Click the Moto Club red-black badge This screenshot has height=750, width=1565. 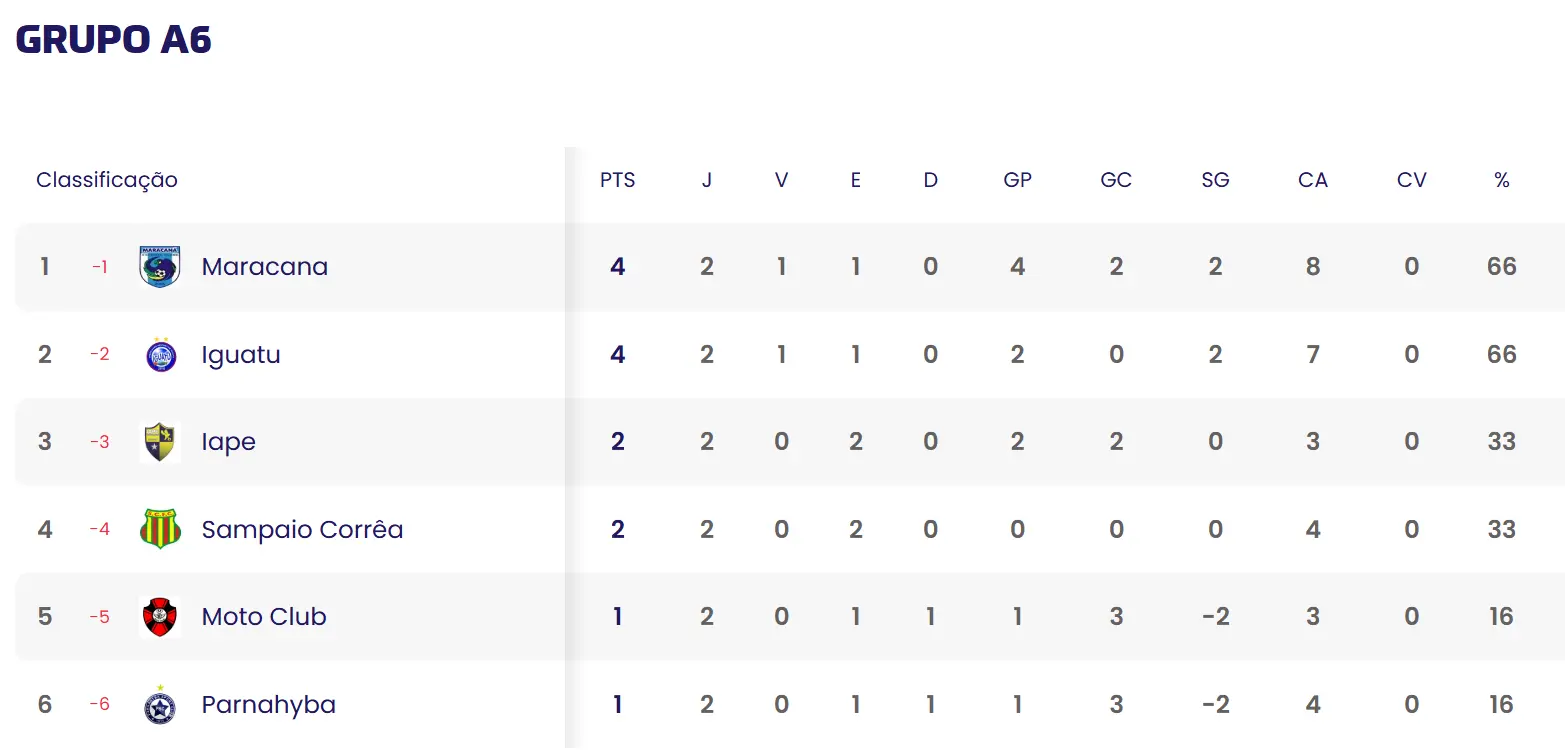tap(160, 617)
